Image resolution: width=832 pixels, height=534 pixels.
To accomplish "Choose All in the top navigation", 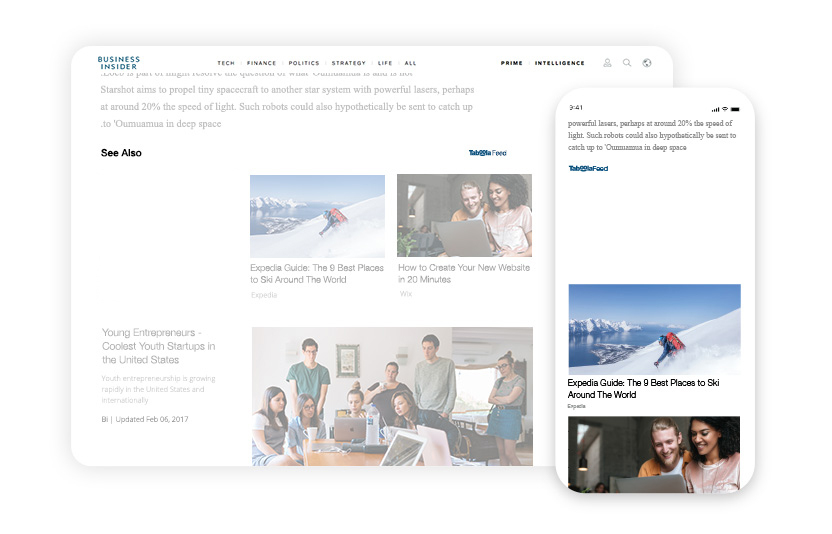I will click(410, 63).
